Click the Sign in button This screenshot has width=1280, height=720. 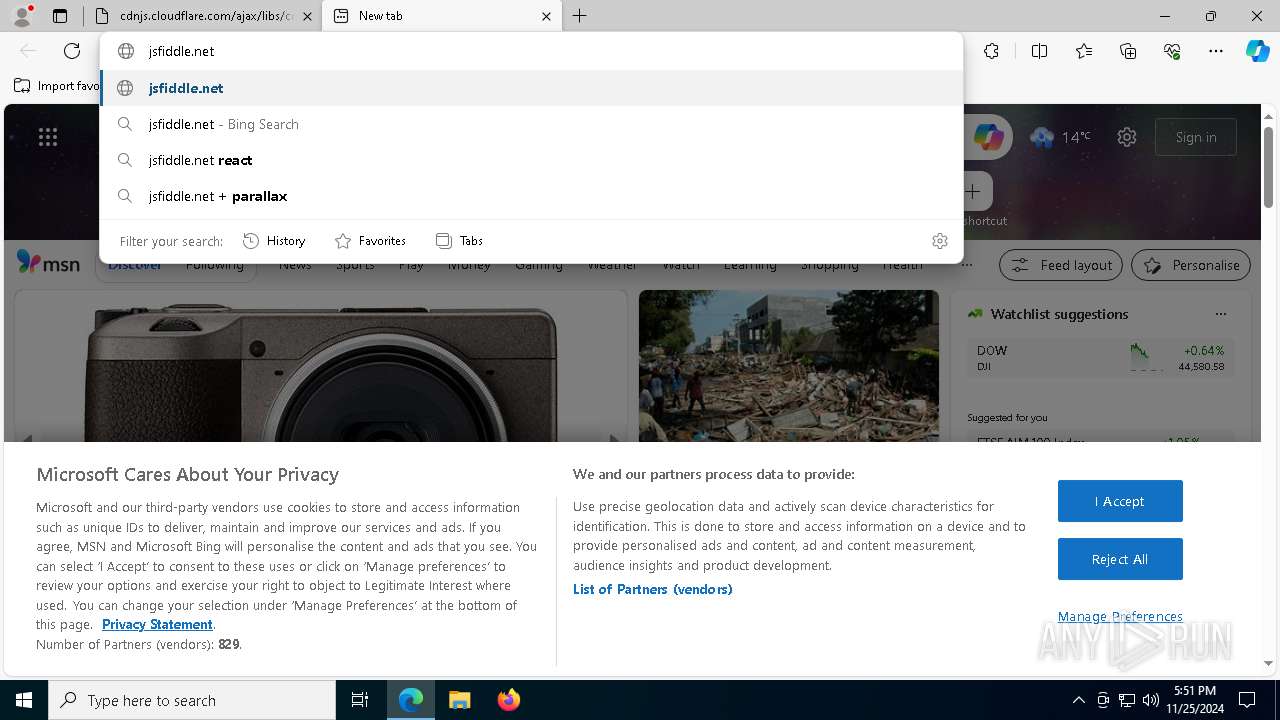1196,137
